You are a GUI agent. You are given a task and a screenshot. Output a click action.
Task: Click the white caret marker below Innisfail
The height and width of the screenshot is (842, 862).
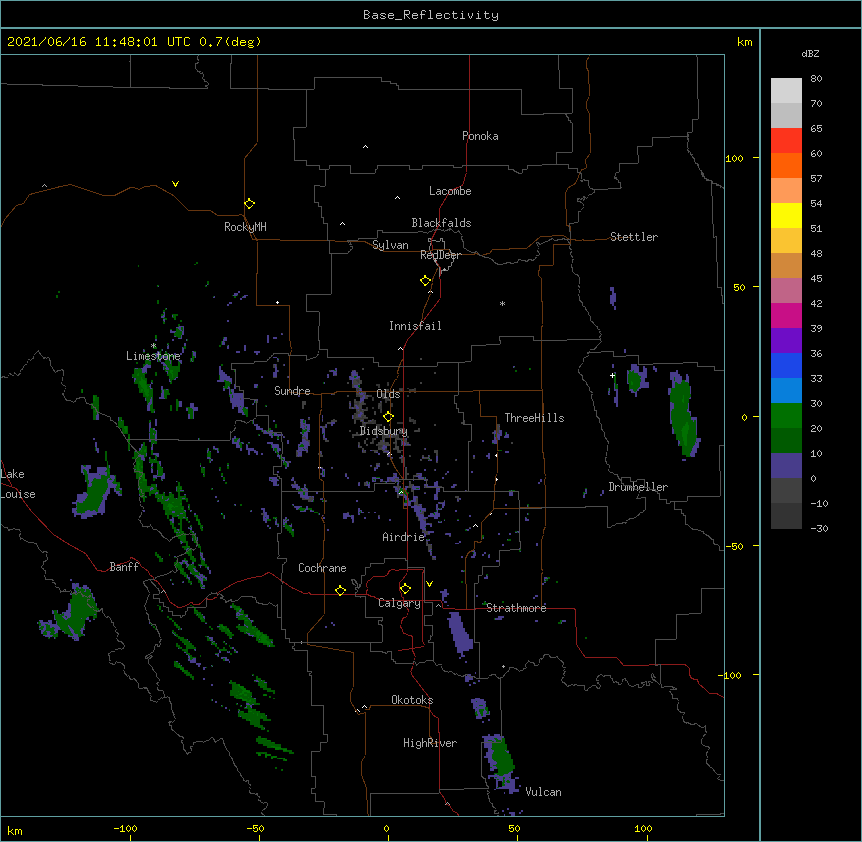pos(400,348)
